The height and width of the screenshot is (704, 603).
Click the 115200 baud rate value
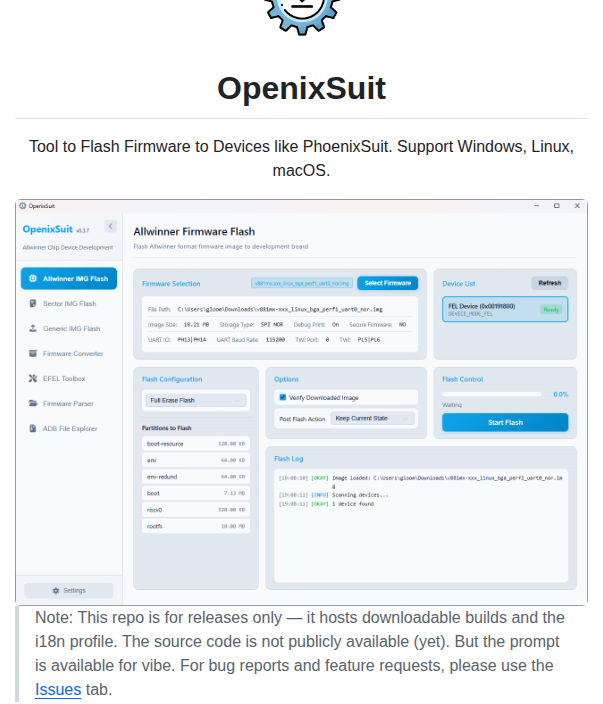pyautogui.click(x=275, y=340)
